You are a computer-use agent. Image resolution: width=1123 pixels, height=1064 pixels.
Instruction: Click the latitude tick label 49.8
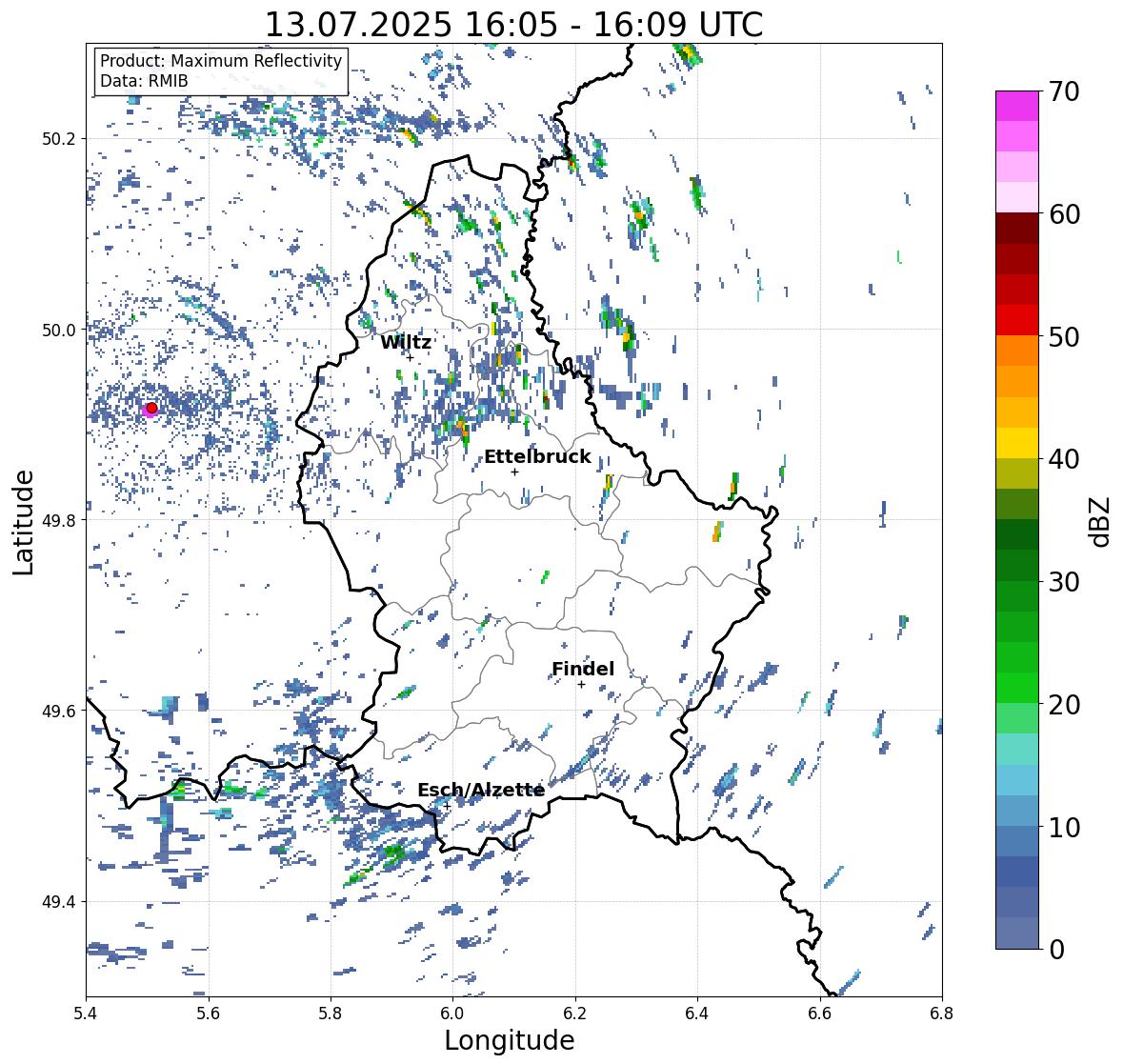59,520
